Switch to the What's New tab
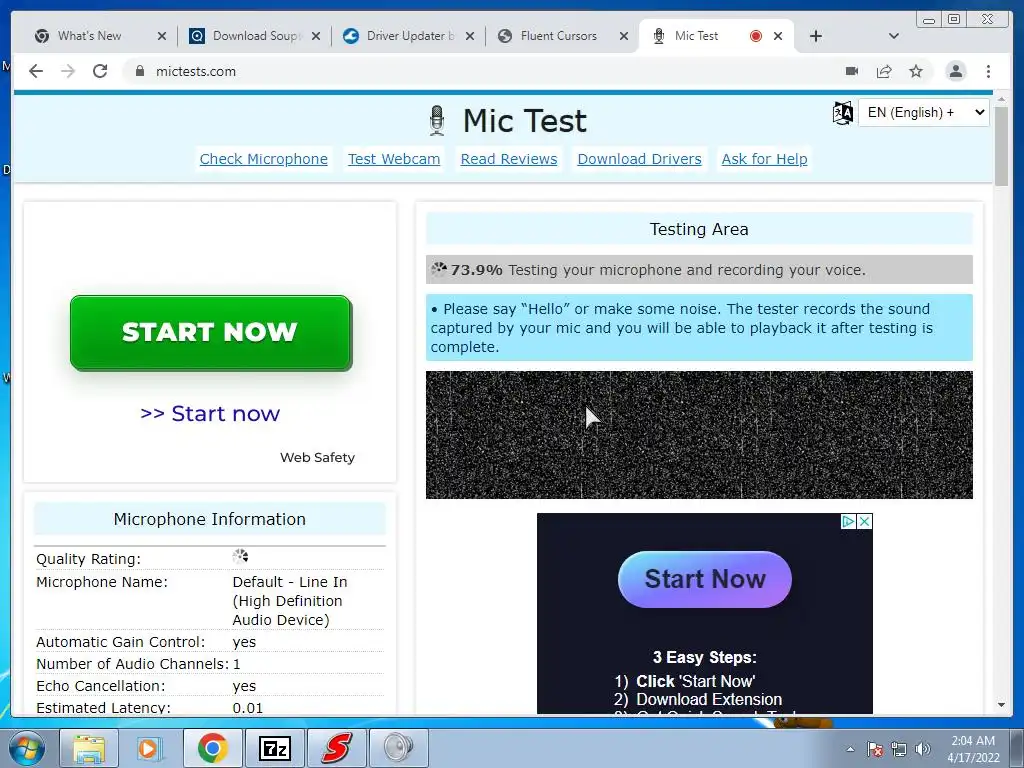1024x768 pixels. pos(89,36)
